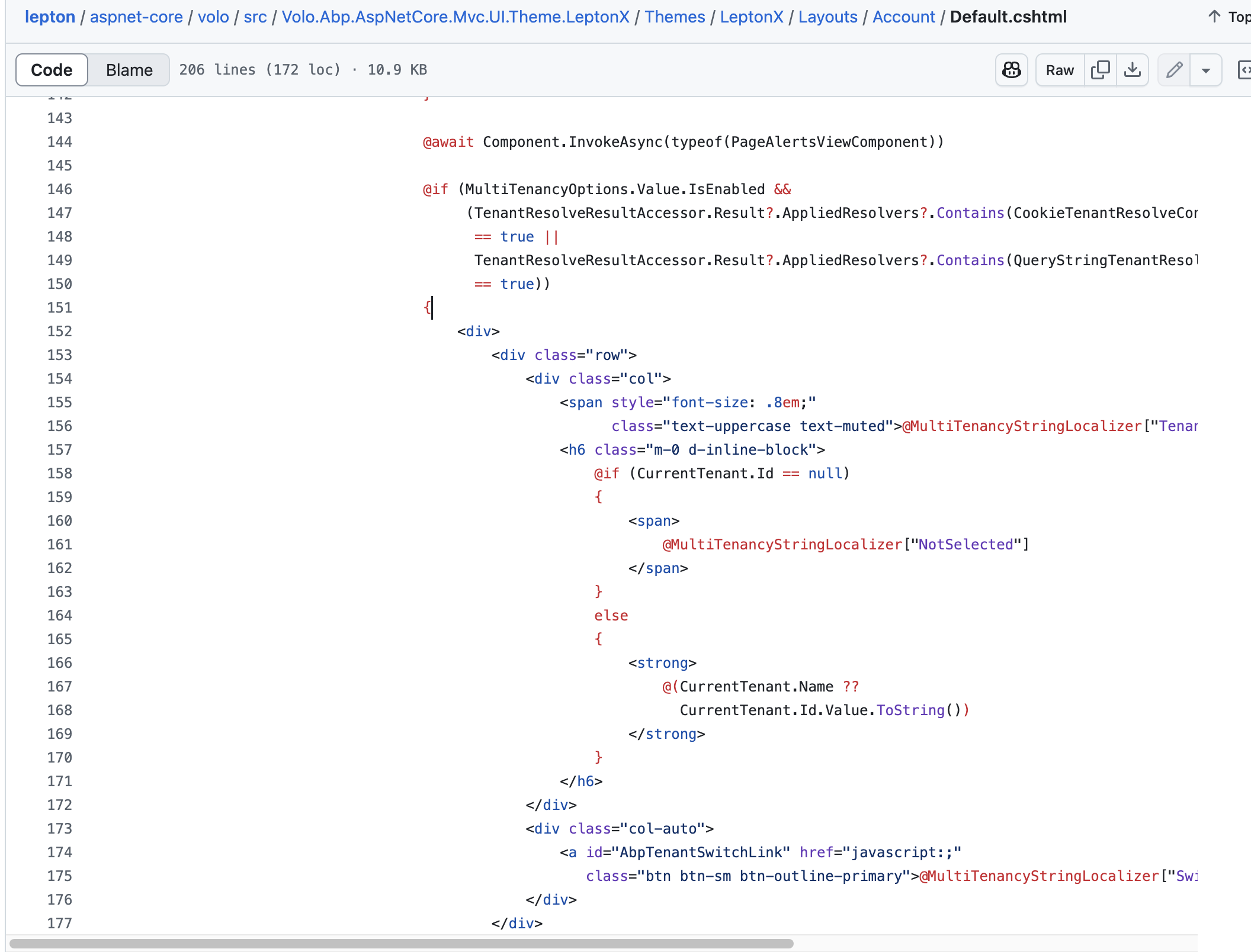Screen dimensions: 1251x952
Task: Open the Raw file view
Action: tap(1060, 70)
